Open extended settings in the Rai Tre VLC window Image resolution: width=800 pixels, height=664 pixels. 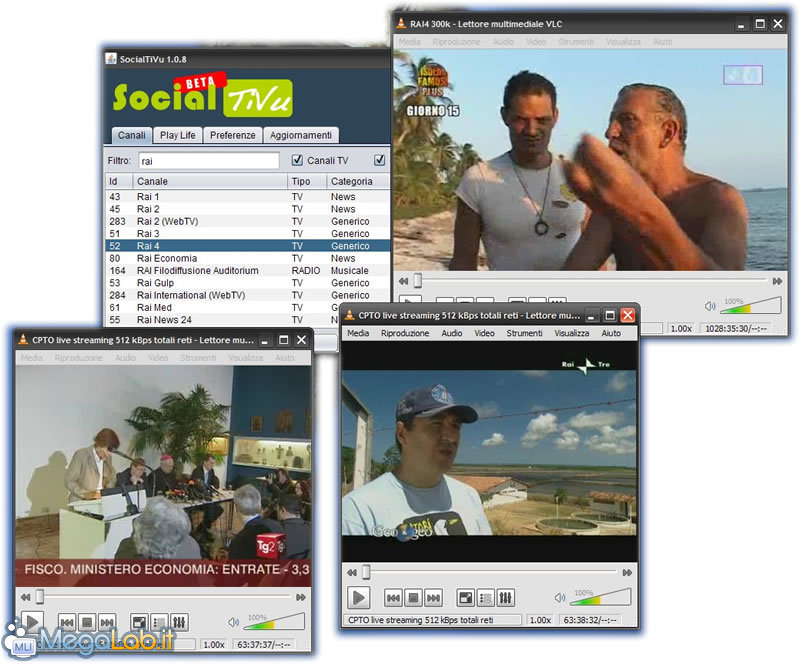point(505,598)
